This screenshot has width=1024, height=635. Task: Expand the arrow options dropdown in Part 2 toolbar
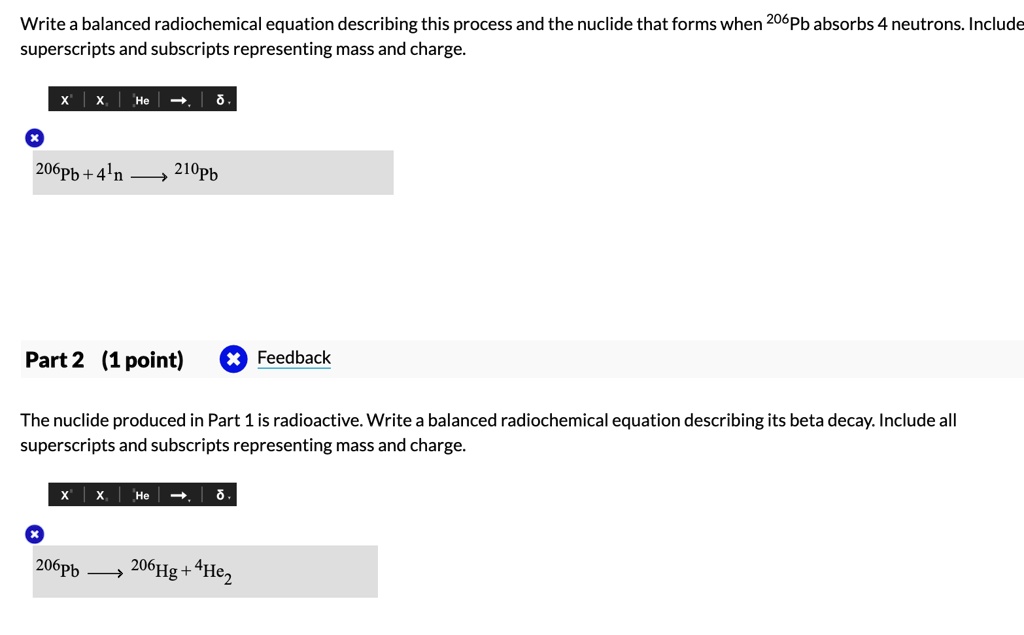(x=189, y=497)
